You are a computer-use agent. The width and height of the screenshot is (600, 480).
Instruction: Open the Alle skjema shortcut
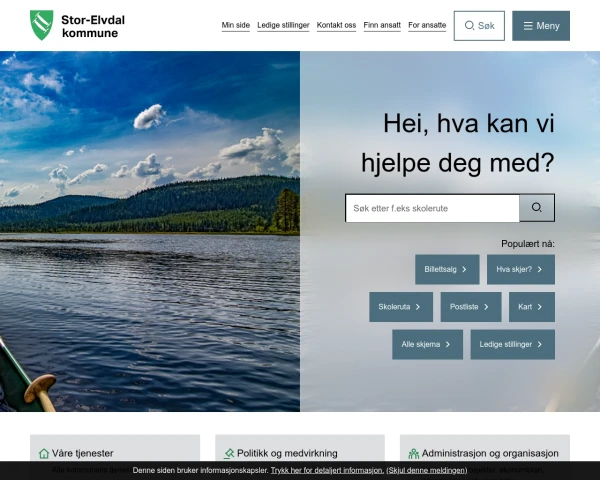(427, 344)
